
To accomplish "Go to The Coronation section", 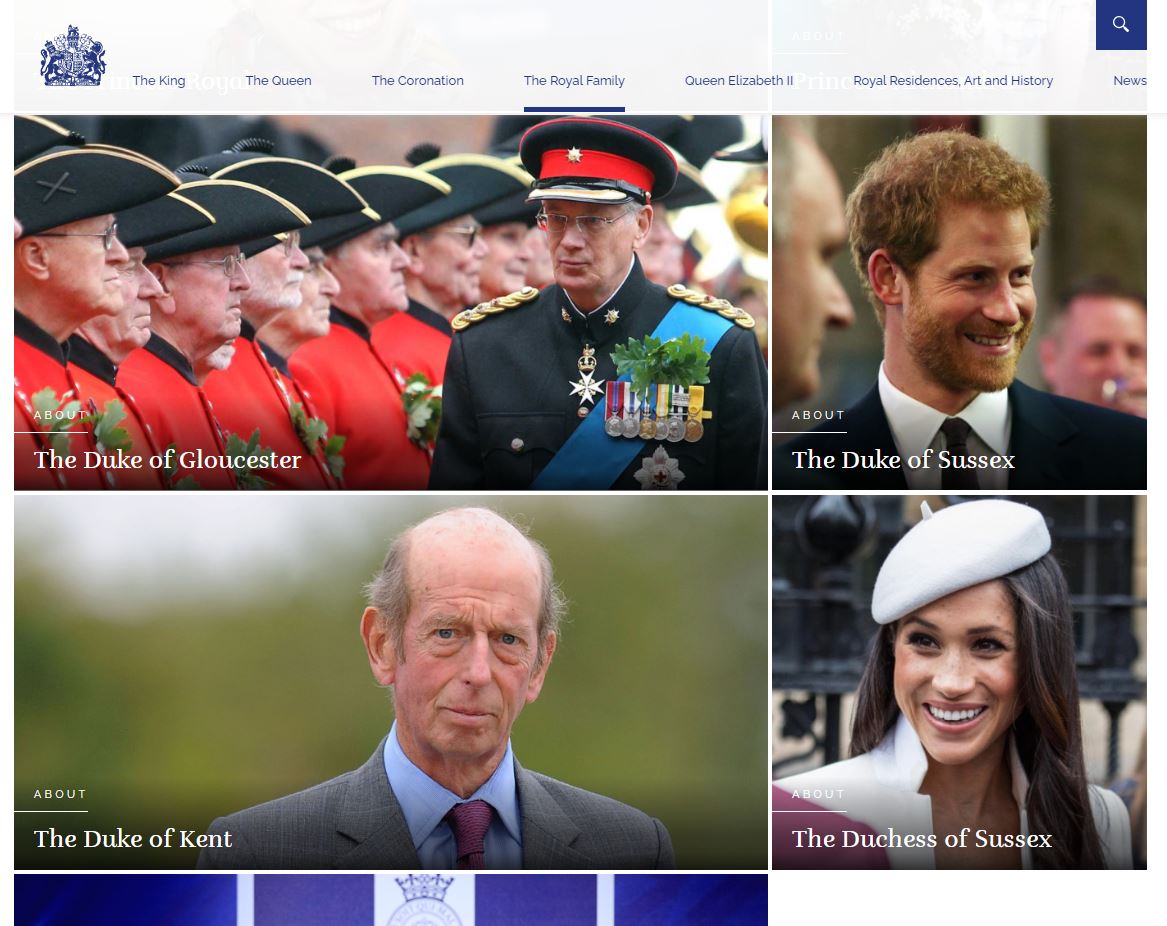I will tap(418, 80).
